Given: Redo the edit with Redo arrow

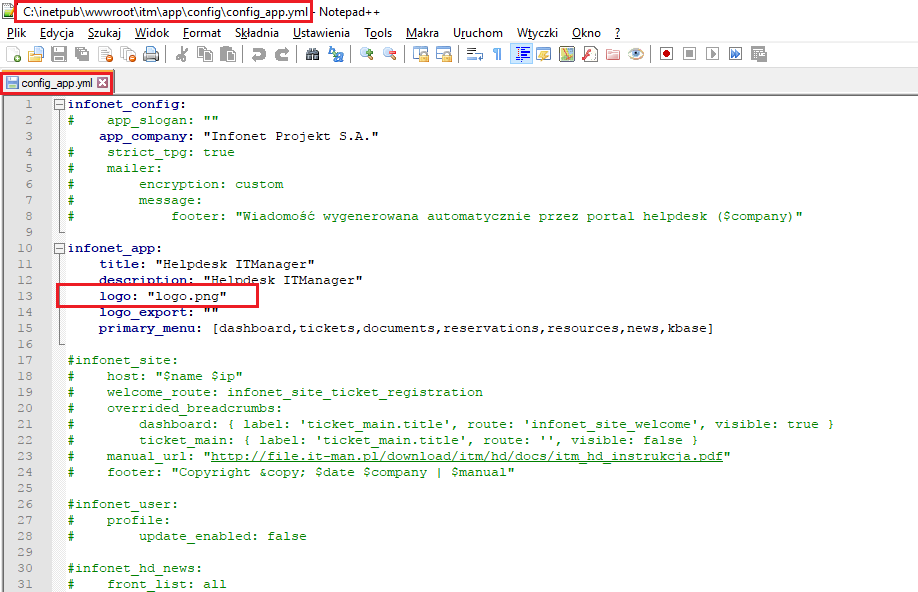Looking at the screenshot, I should (282, 54).
